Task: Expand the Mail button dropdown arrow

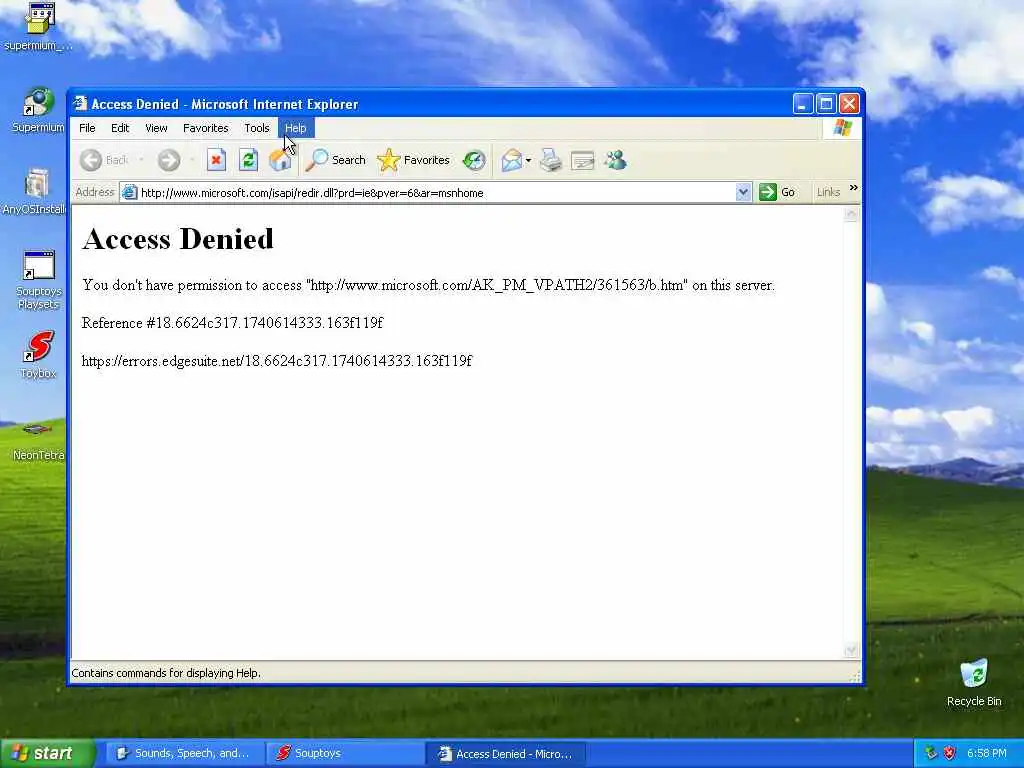Action: tap(528, 160)
